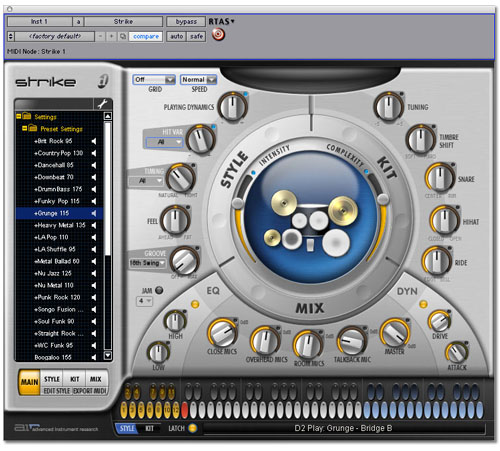
Task: Click the Close Mics level knob
Action: (x=222, y=333)
